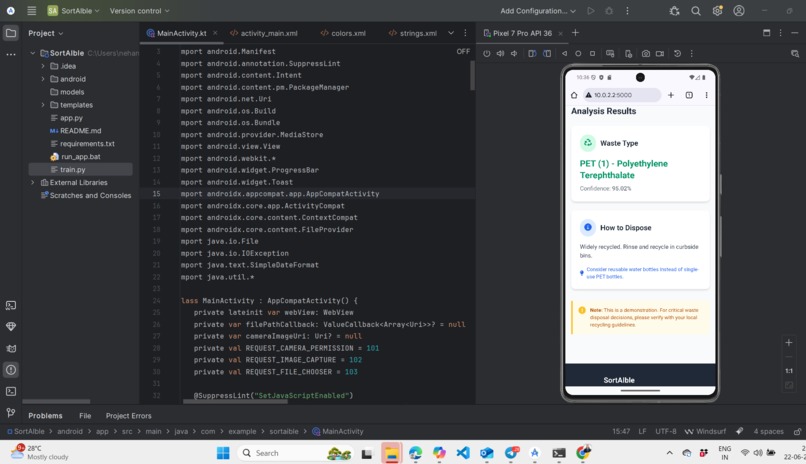Screen dimensions: 806x464
Task: Click the emulator zoom in plus button
Action: click(789, 343)
